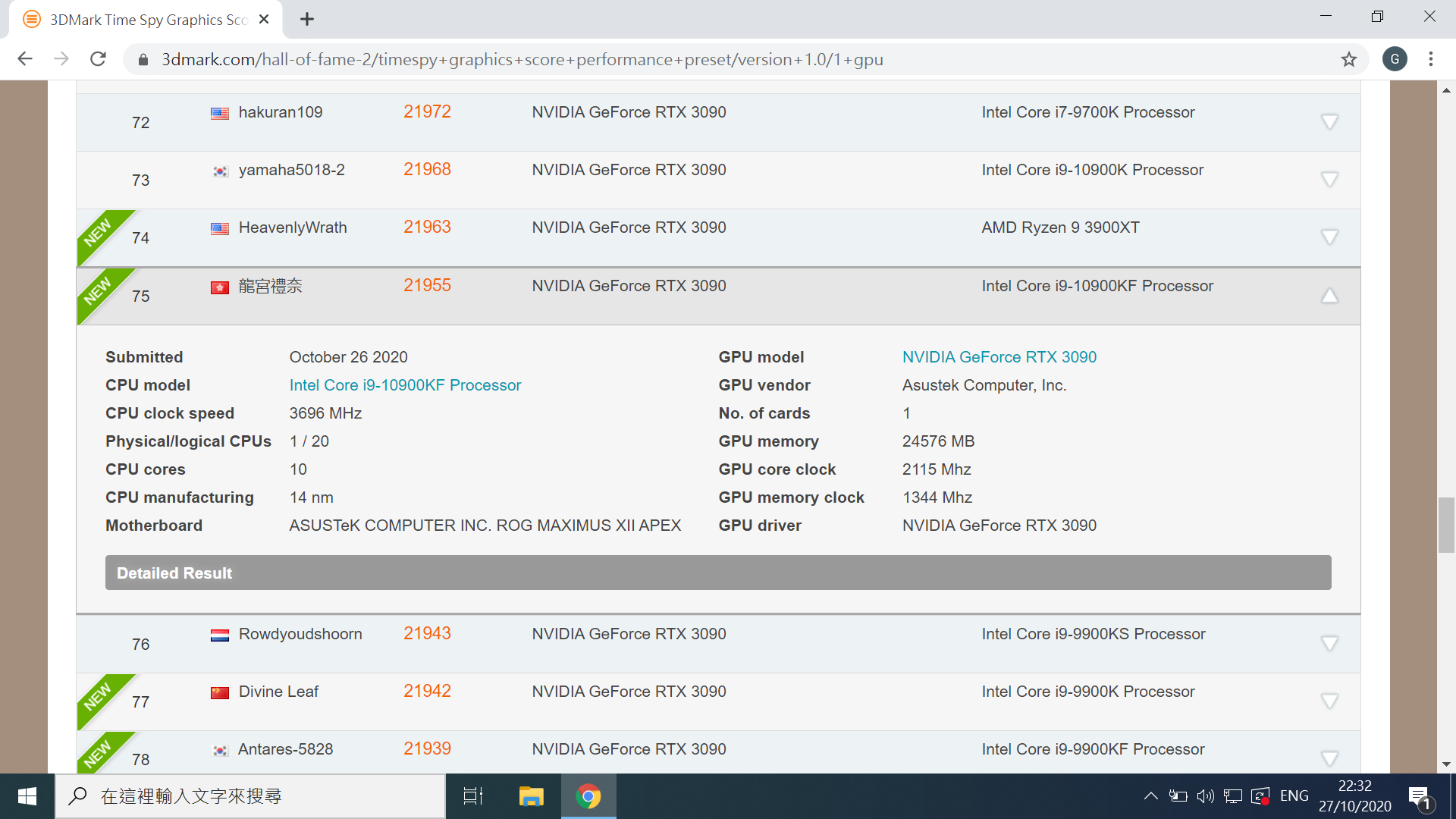Screen dimensions: 1456x819
Task: Open Task View on the taskbar
Action: coord(473,796)
